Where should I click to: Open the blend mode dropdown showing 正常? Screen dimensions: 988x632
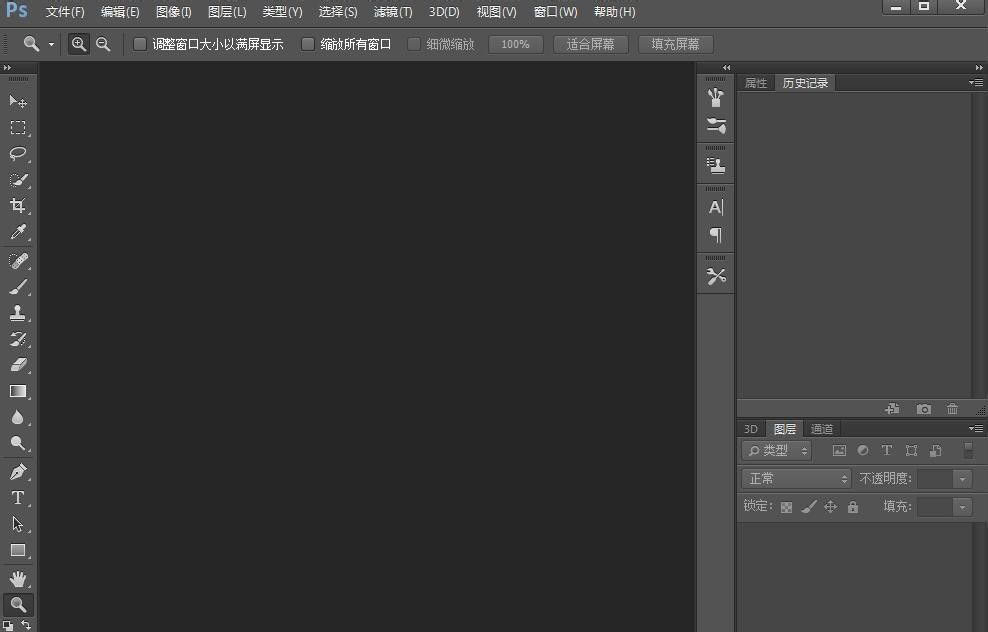pyautogui.click(x=795, y=478)
